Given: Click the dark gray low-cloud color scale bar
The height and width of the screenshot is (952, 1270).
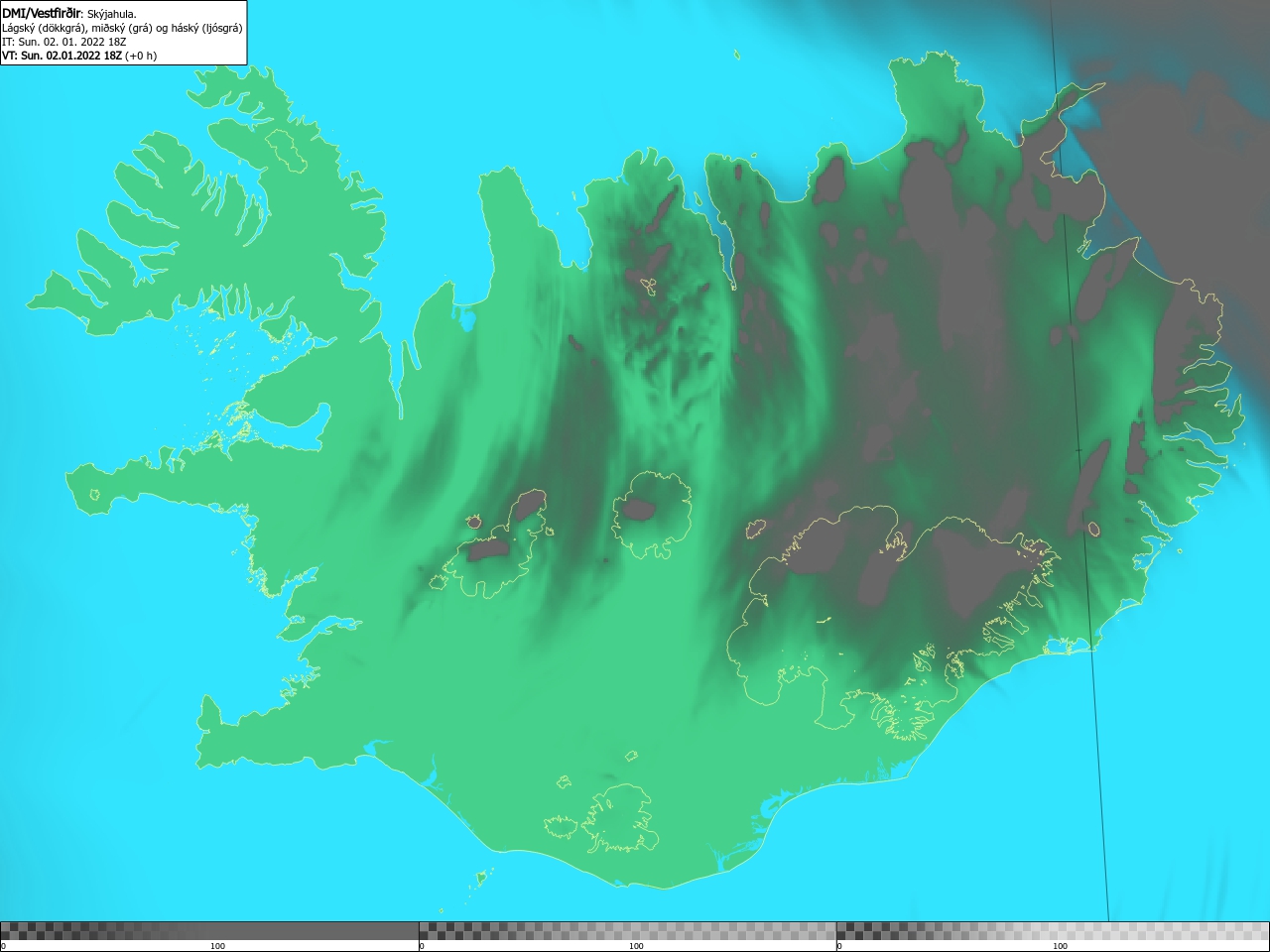Looking at the screenshot, I should click(209, 931).
